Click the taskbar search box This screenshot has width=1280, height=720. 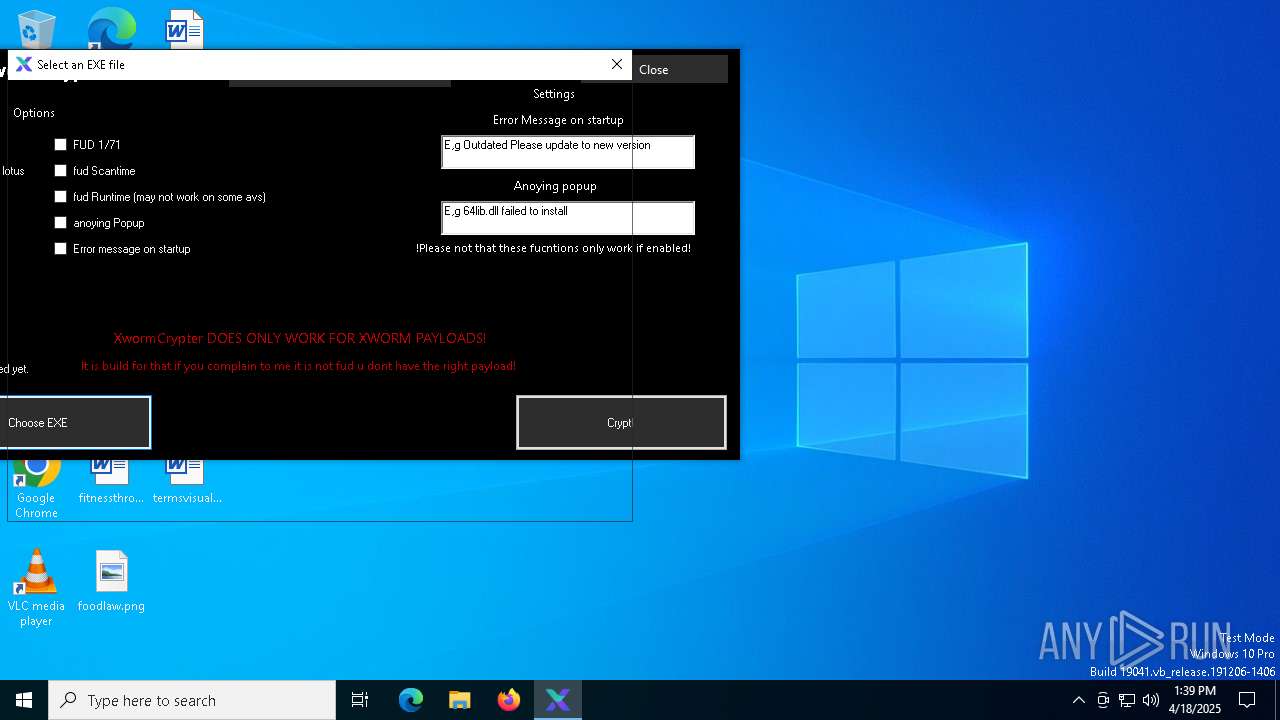(192, 700)
